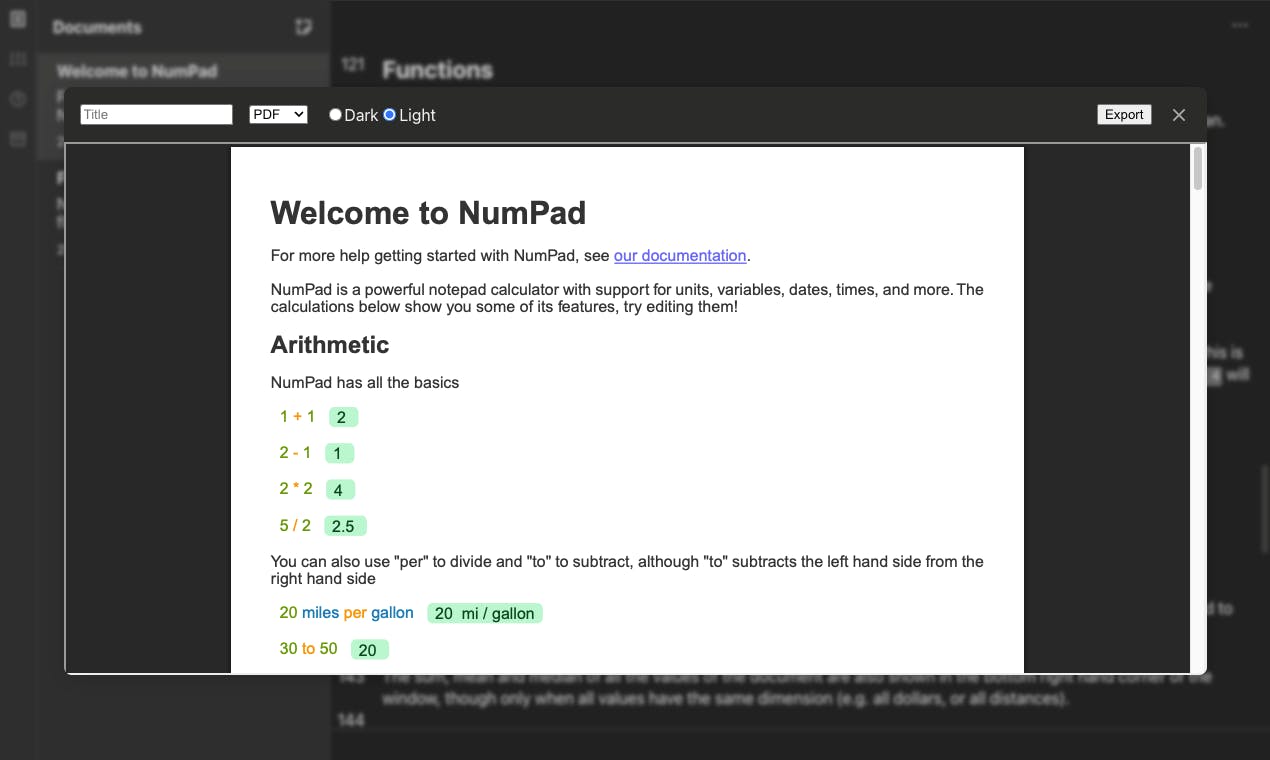Close the export dialog with X

(x=1179, y=115)
